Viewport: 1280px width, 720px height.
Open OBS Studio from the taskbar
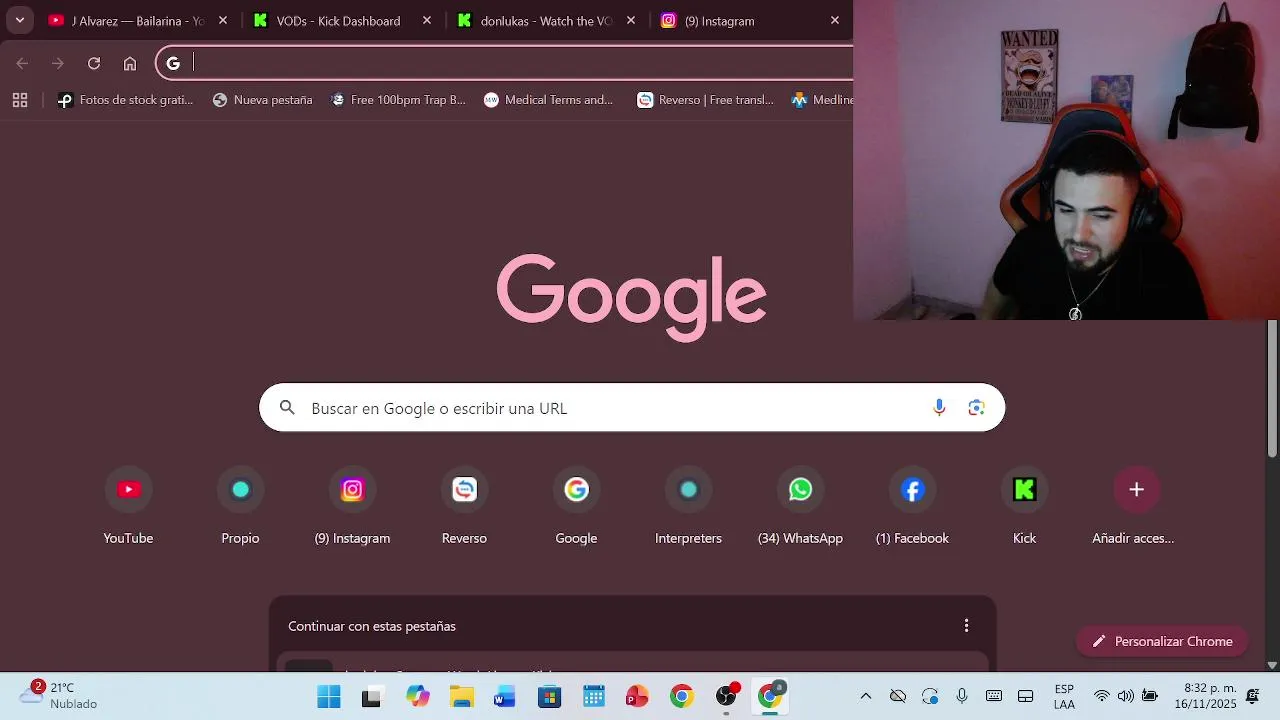pyautogui.click(x=727, y=696)
